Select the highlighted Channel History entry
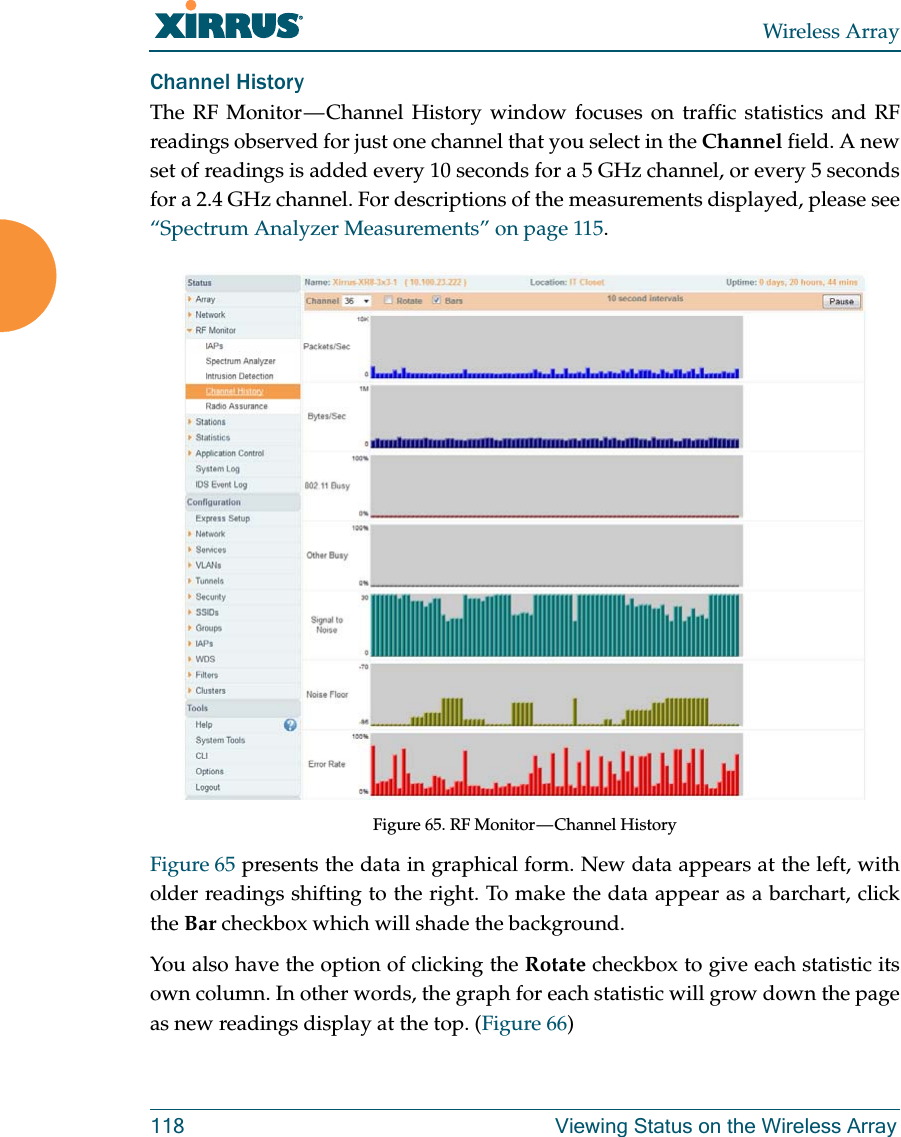 [x=237, y=390]
